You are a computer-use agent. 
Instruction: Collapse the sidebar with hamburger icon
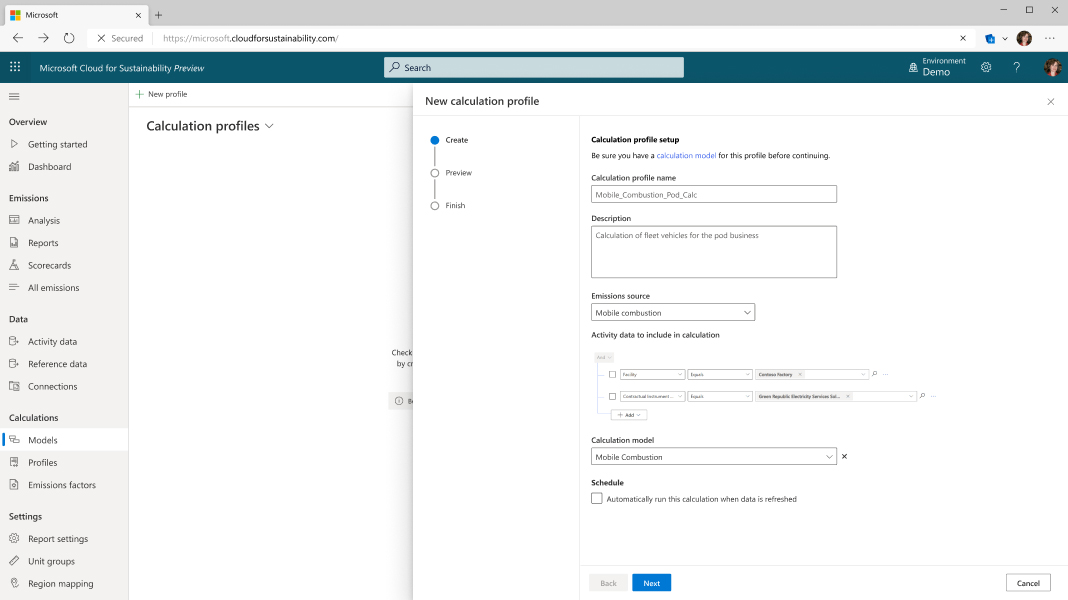click(x=14, y=97)
